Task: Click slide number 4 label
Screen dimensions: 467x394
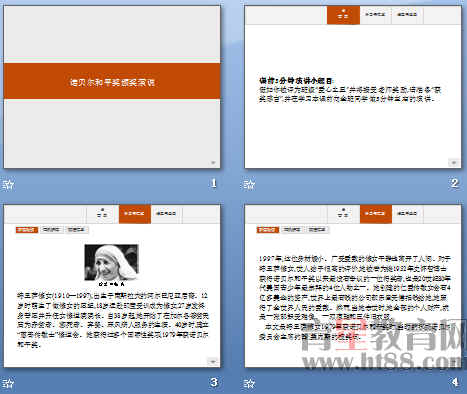Action: pyautogui.click(x=455, y=382)
